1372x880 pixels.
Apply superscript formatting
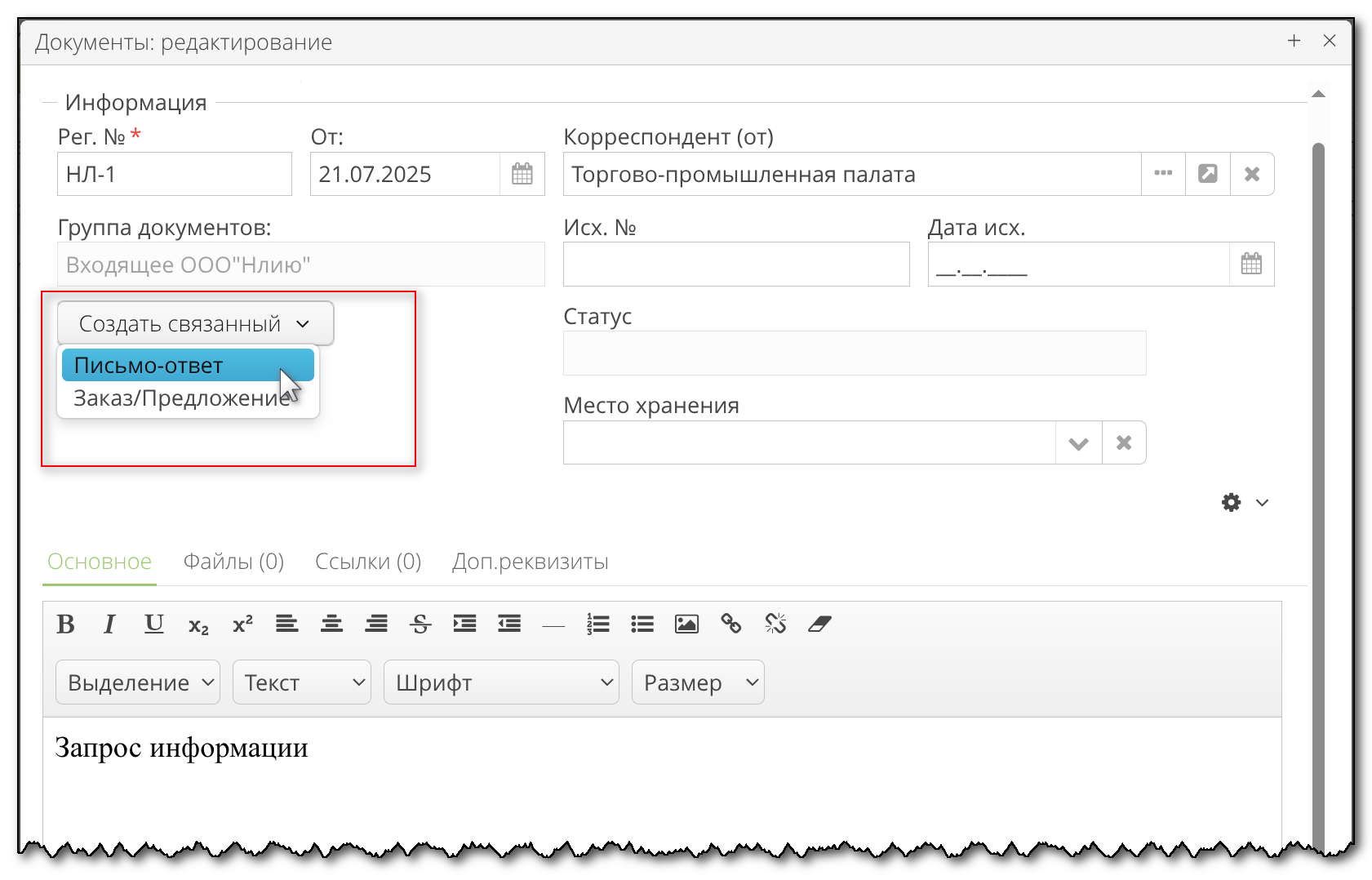coord(241,623)
